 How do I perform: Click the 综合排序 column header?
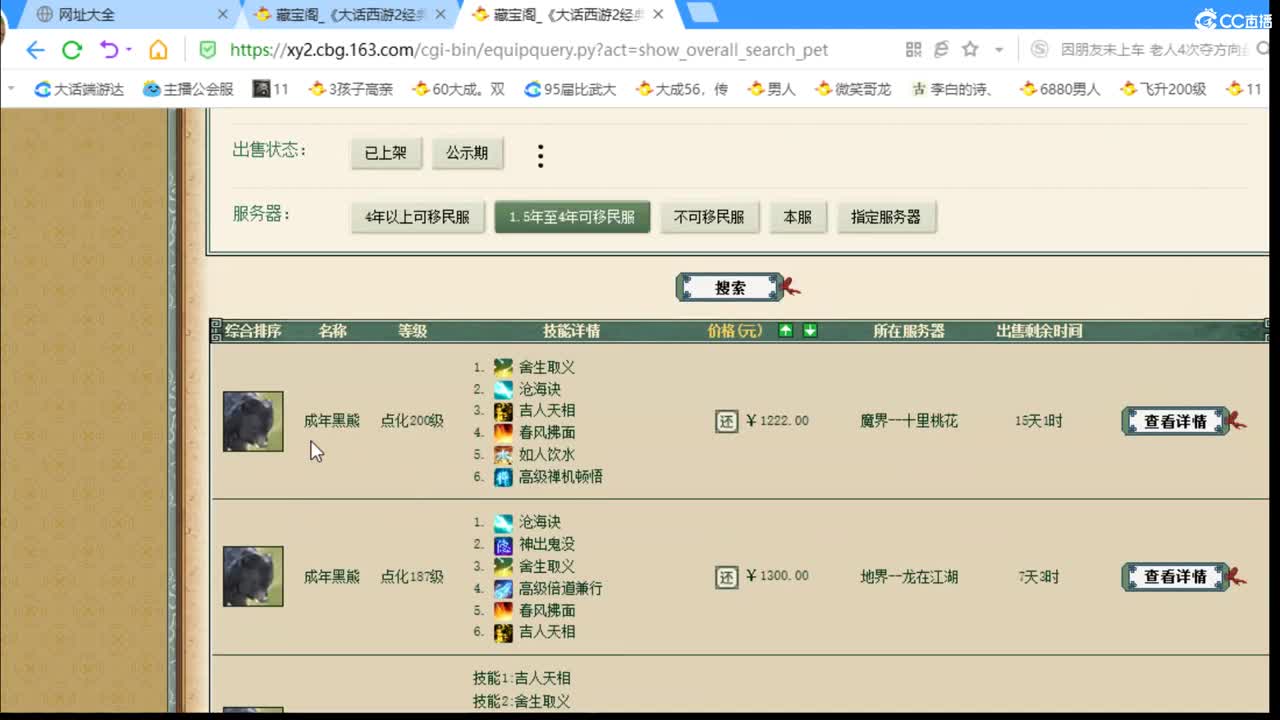(253, 331)
